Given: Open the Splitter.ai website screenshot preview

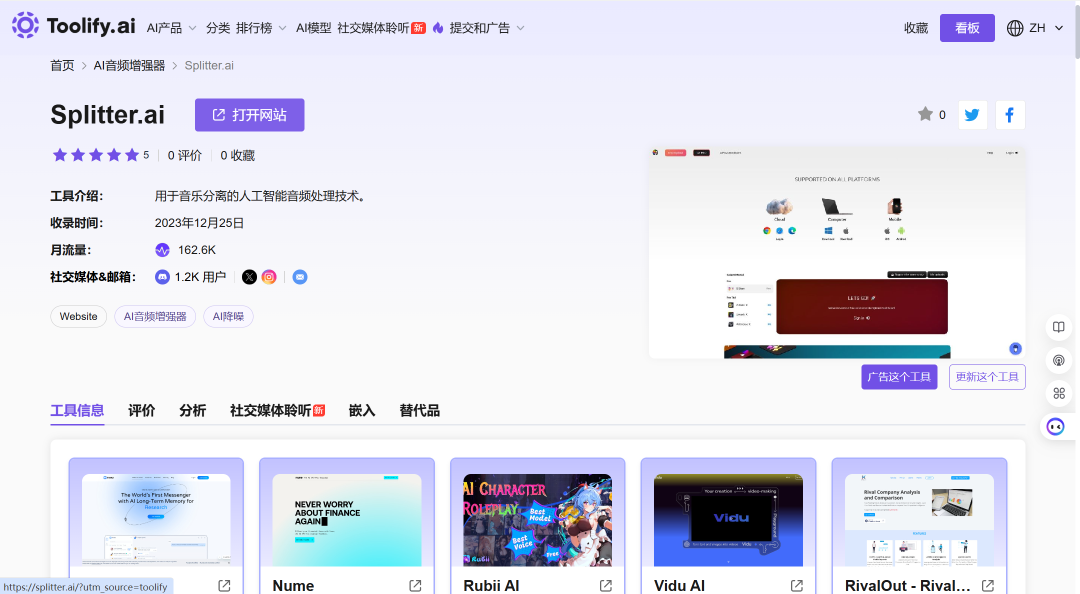Looking at the screenshot, I should click(837, 252).
